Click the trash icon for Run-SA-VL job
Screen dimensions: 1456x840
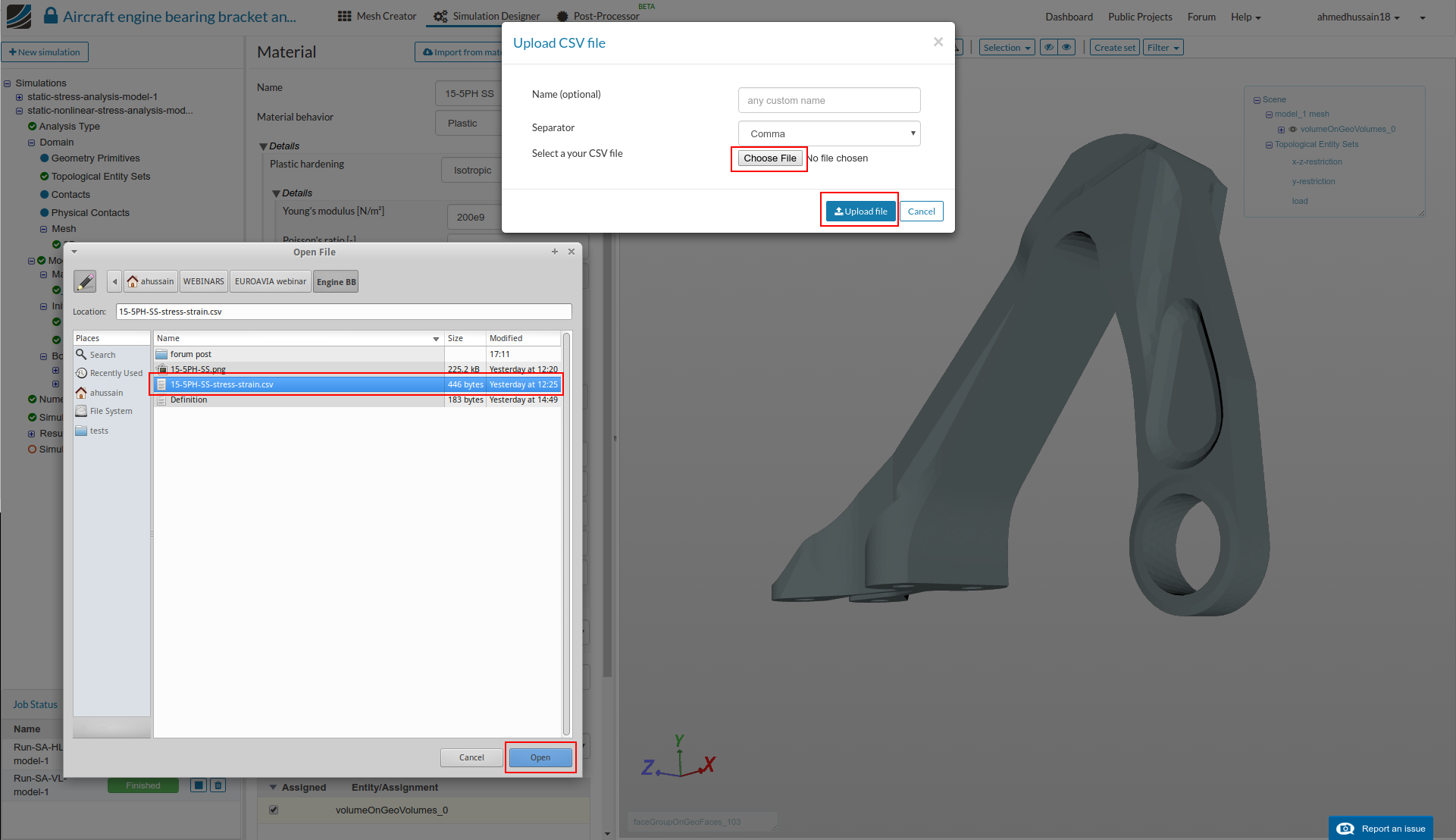point(218,785)
